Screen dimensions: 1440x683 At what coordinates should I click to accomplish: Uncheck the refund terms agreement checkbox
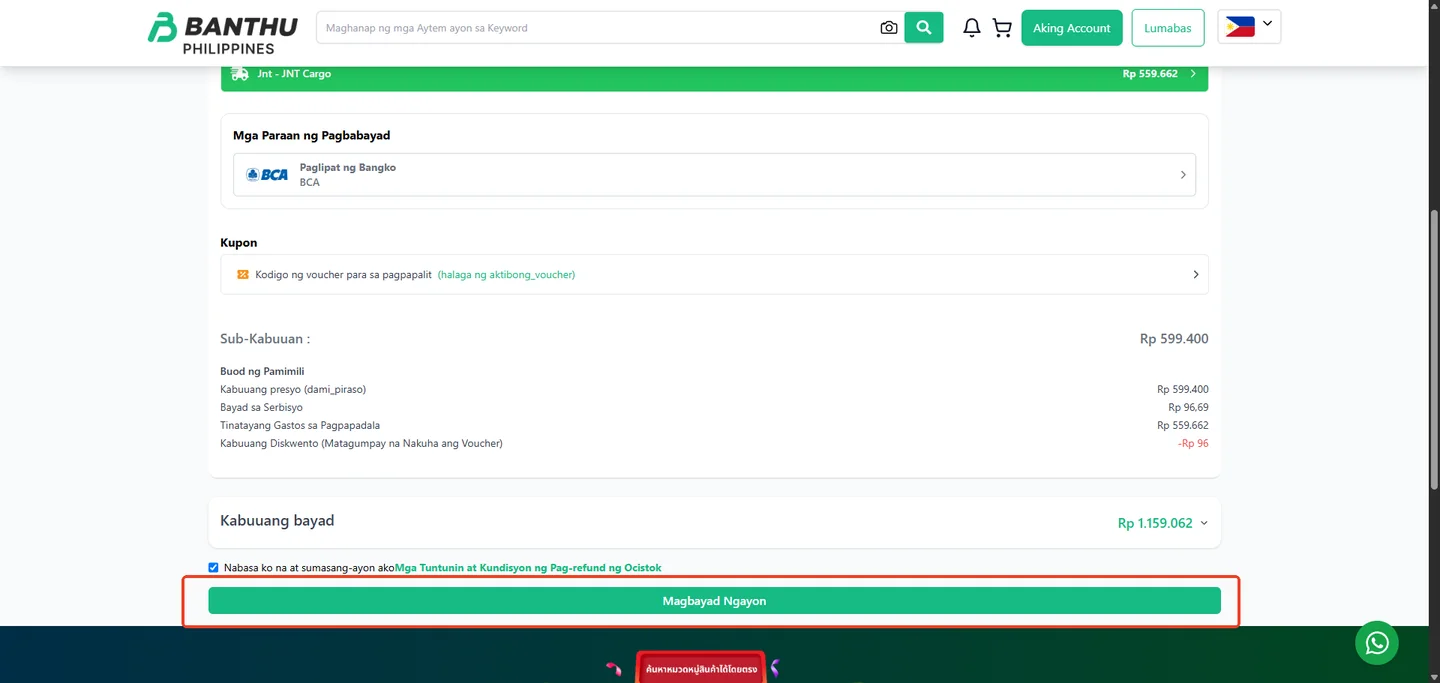point(213,568)
